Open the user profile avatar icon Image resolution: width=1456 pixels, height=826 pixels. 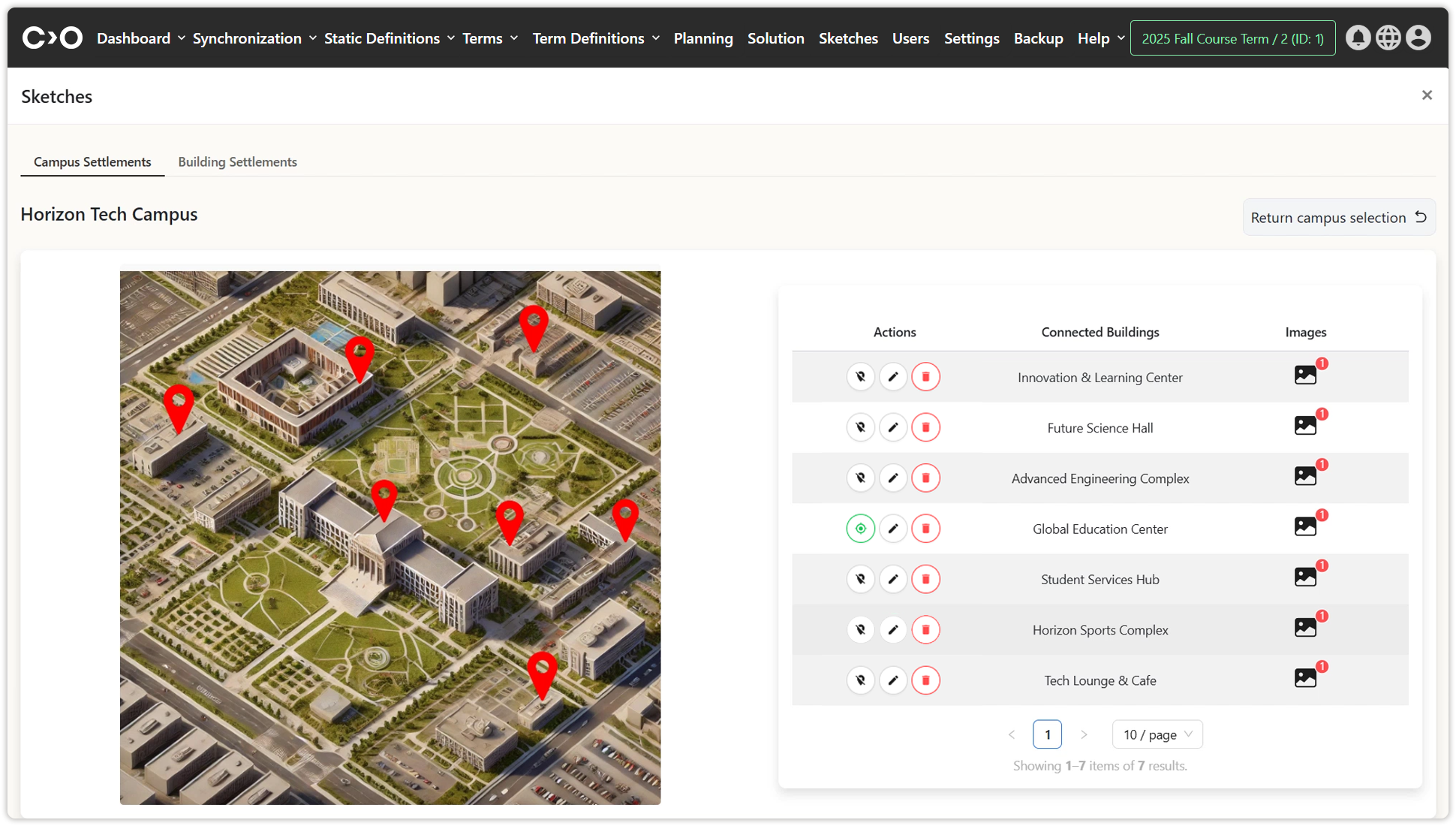(1418, 38)
